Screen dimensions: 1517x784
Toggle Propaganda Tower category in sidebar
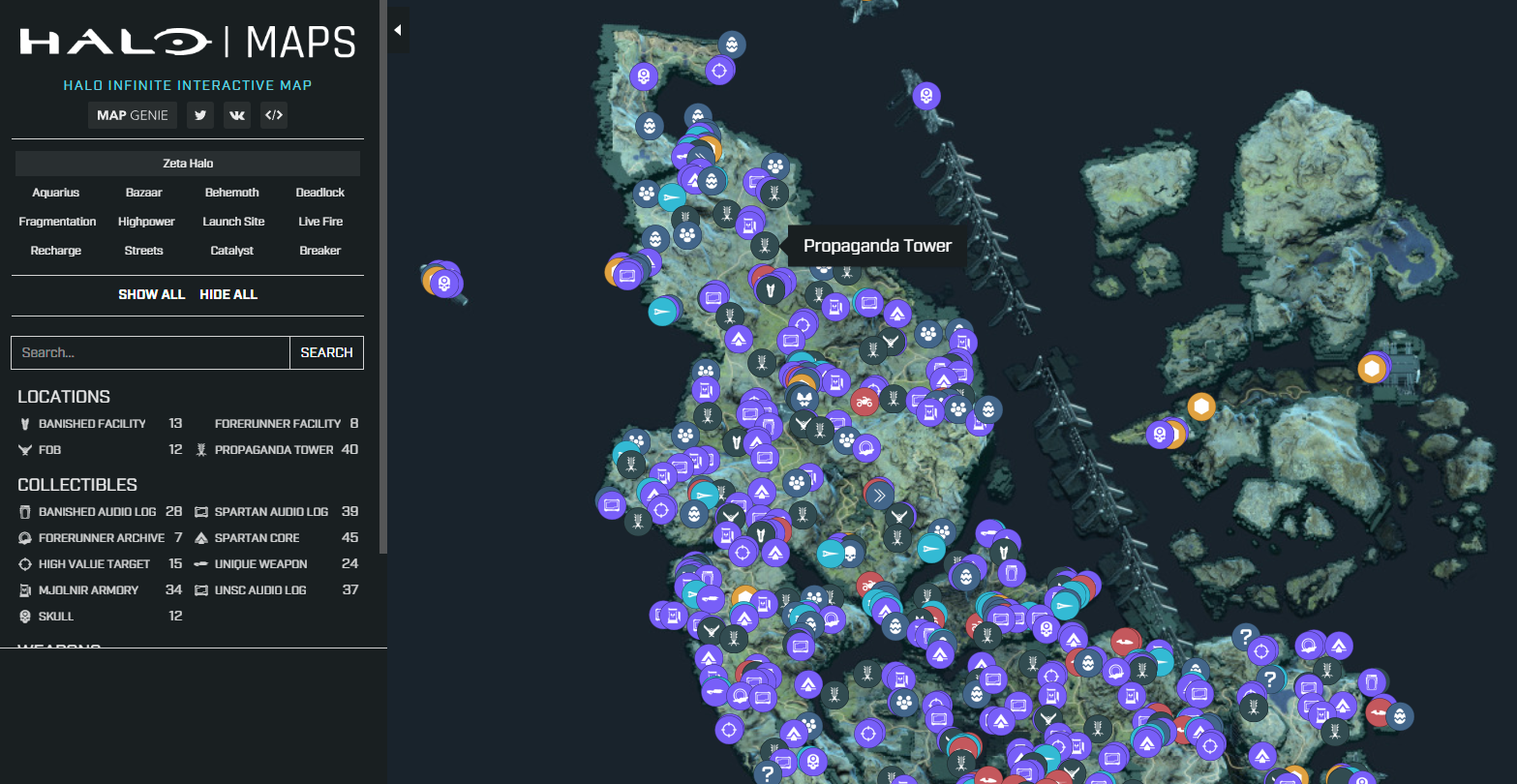(x=277, y=450)
